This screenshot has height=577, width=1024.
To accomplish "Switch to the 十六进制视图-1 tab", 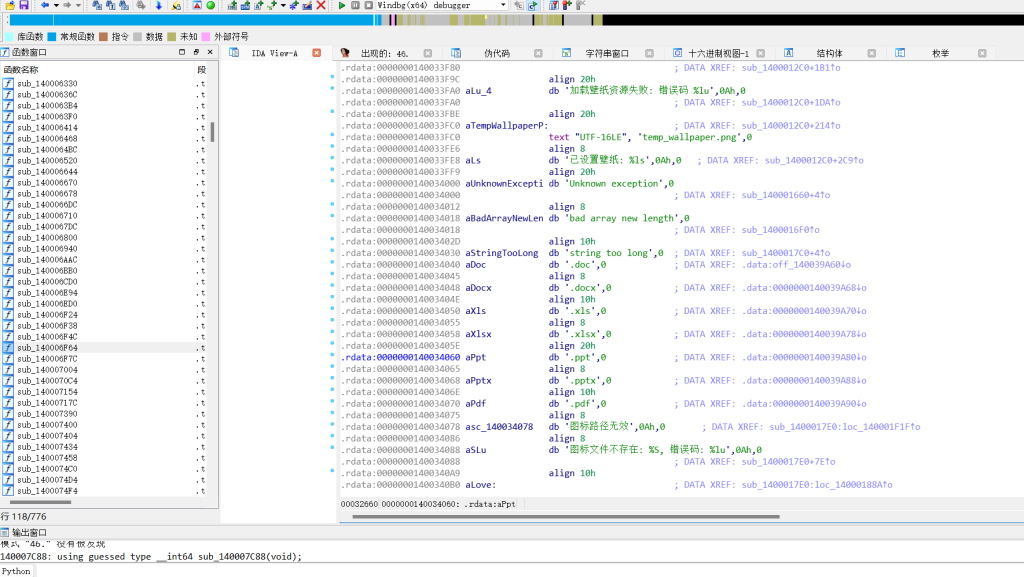I will (x=718, y=53).
